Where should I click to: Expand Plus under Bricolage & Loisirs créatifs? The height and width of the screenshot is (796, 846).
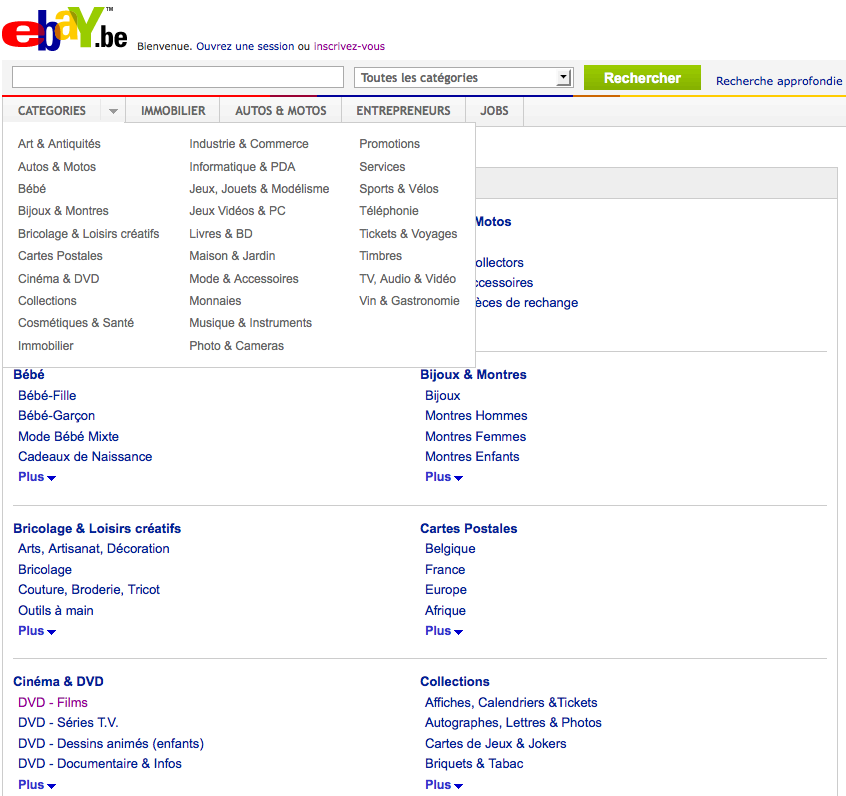(37, 631)
